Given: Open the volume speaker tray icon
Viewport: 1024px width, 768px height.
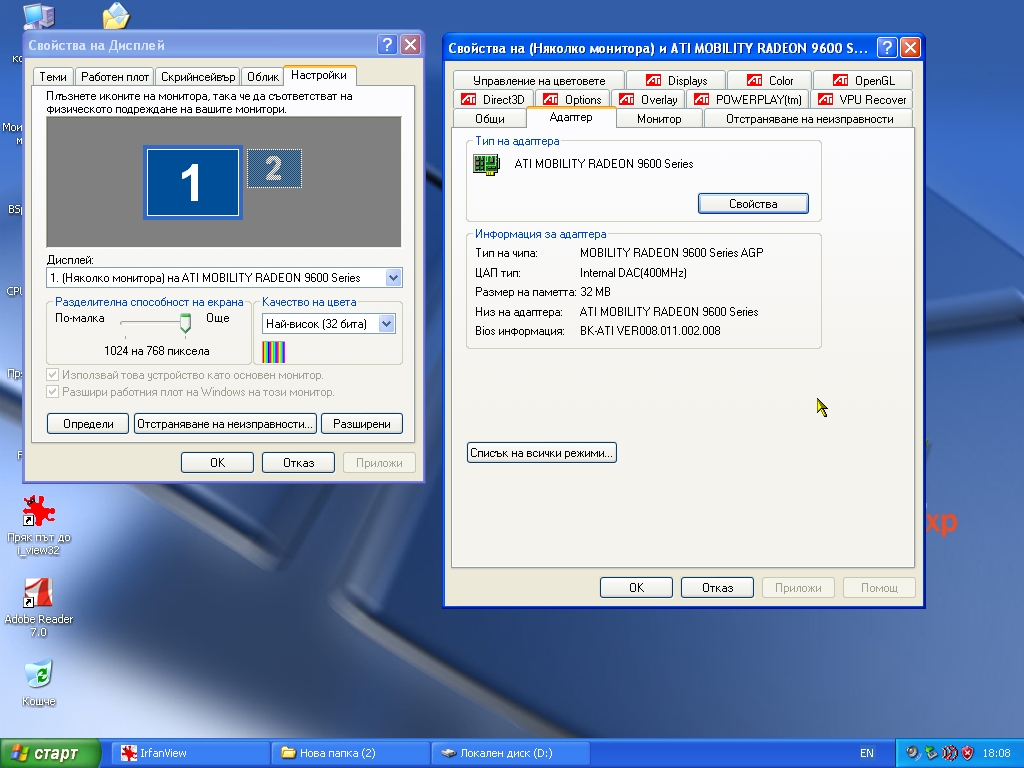Looking at the screenshot, I should [913, 753].
